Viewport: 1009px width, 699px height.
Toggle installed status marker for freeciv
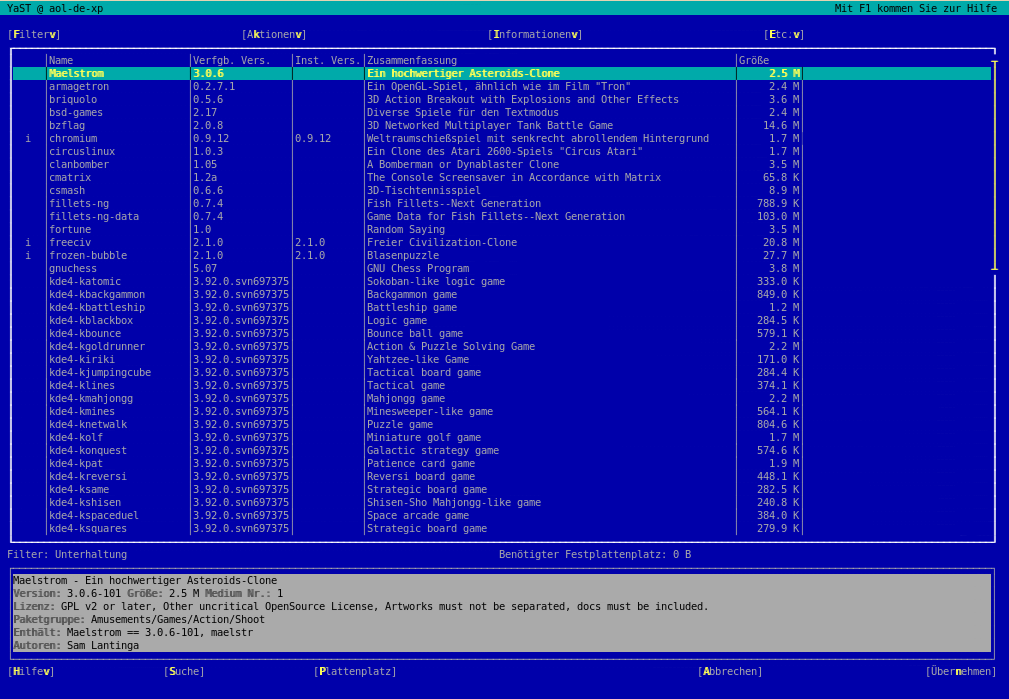pyautogui.click(x=28, y=243)
